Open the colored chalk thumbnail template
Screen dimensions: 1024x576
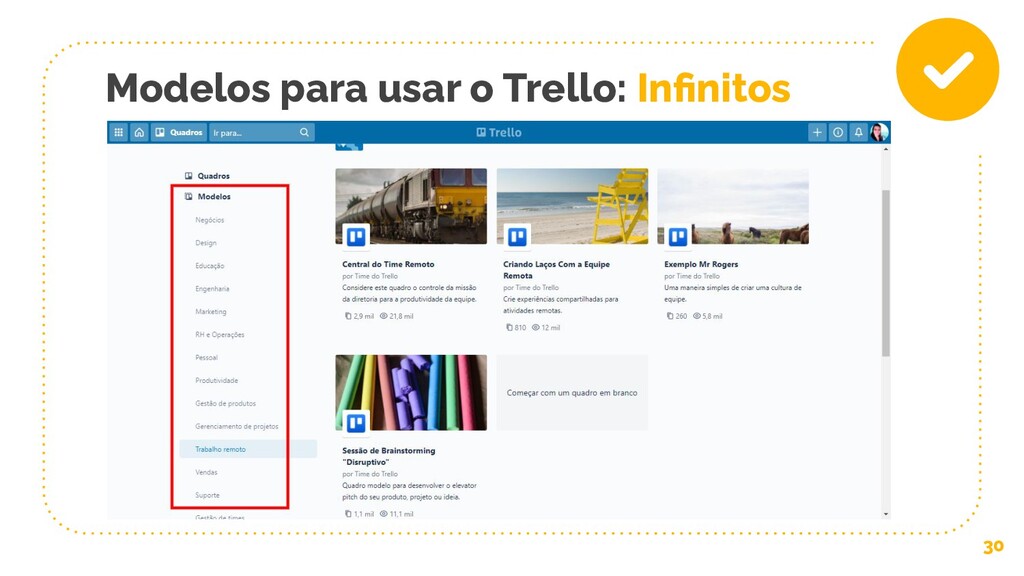click(411, 392)
